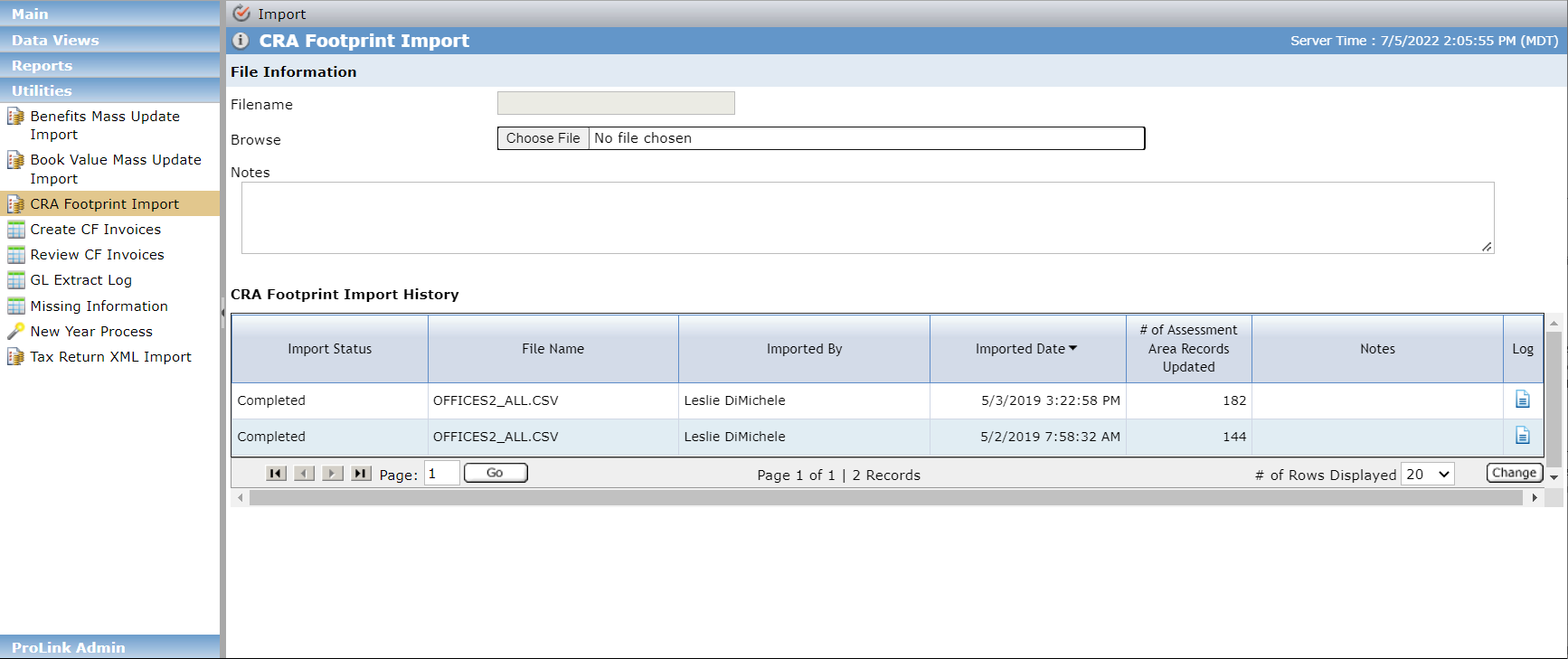Open Benefits Mass Update Import

point(105,126)
